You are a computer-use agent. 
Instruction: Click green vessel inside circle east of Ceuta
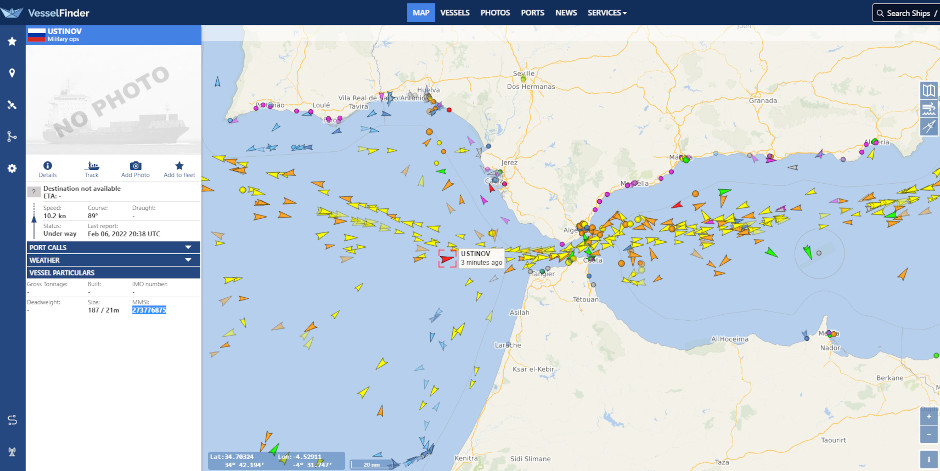(x=808, y=252)
